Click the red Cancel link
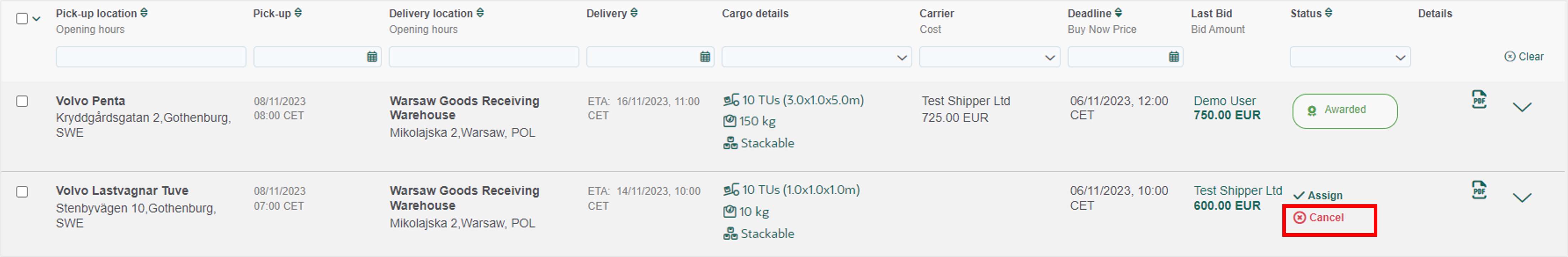Viewport: 1568px width, 257px height. (1318, 218)
